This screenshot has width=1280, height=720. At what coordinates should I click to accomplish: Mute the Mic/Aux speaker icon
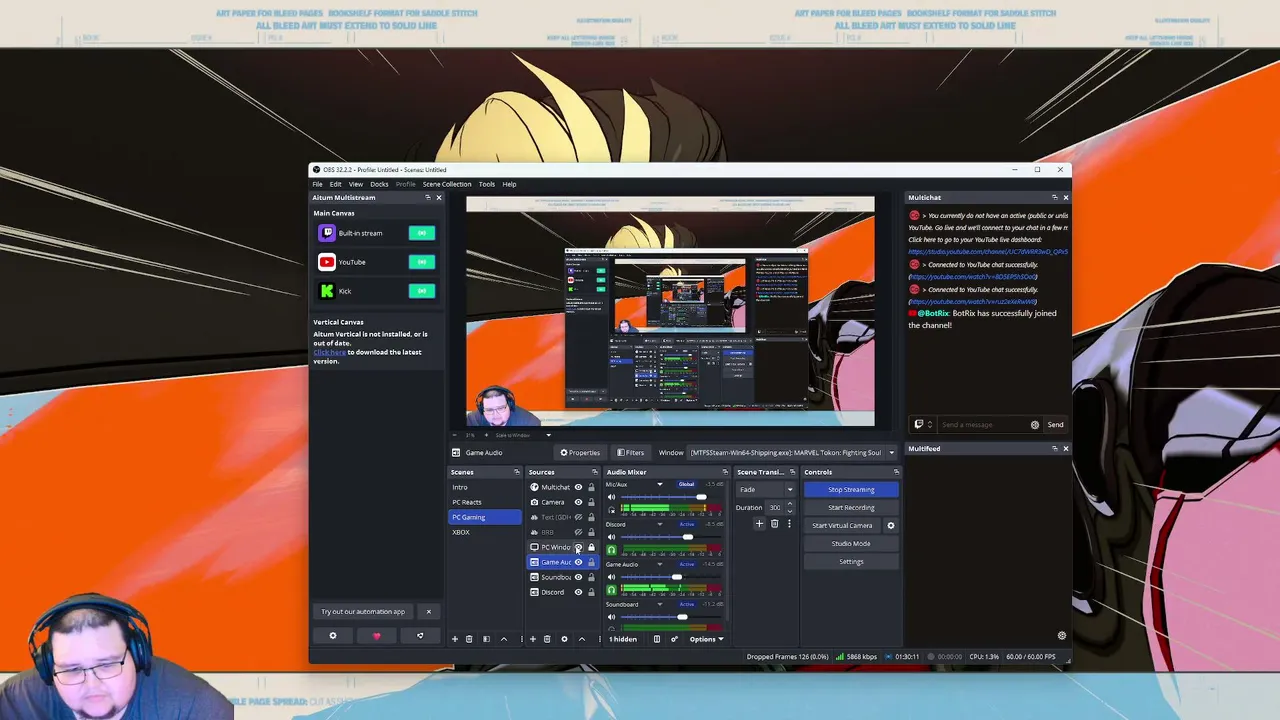click(611, 497)
